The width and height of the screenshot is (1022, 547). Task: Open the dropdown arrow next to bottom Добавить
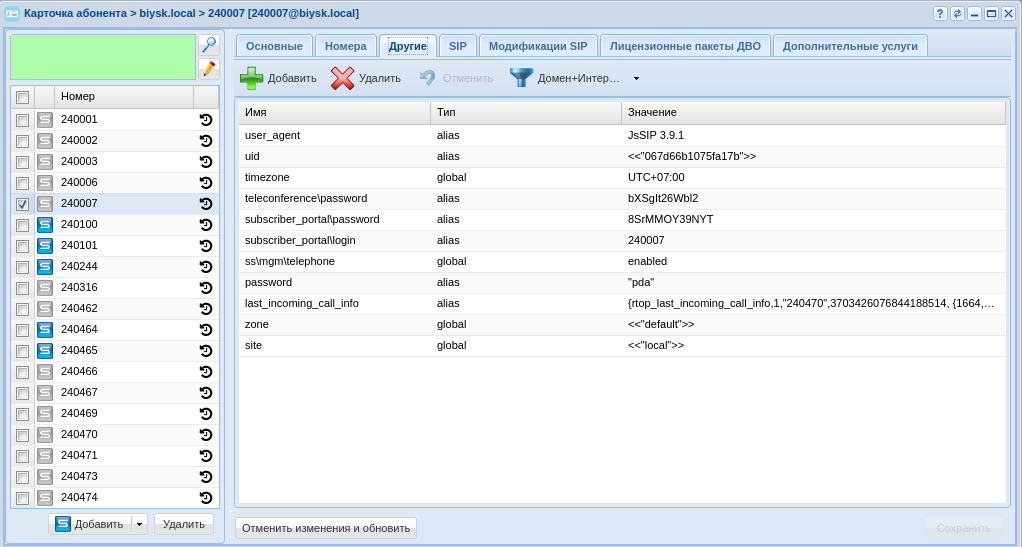139,524
